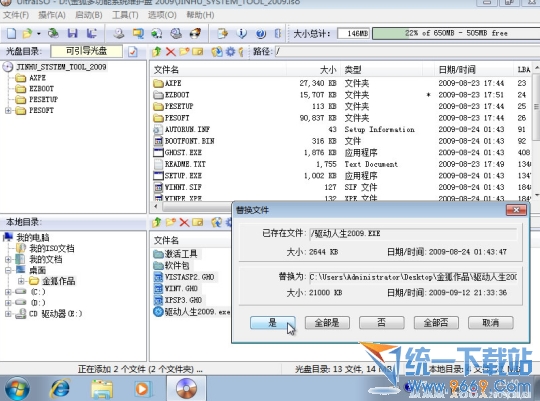Click the New file toolbar icon

(x=11, y=33)
